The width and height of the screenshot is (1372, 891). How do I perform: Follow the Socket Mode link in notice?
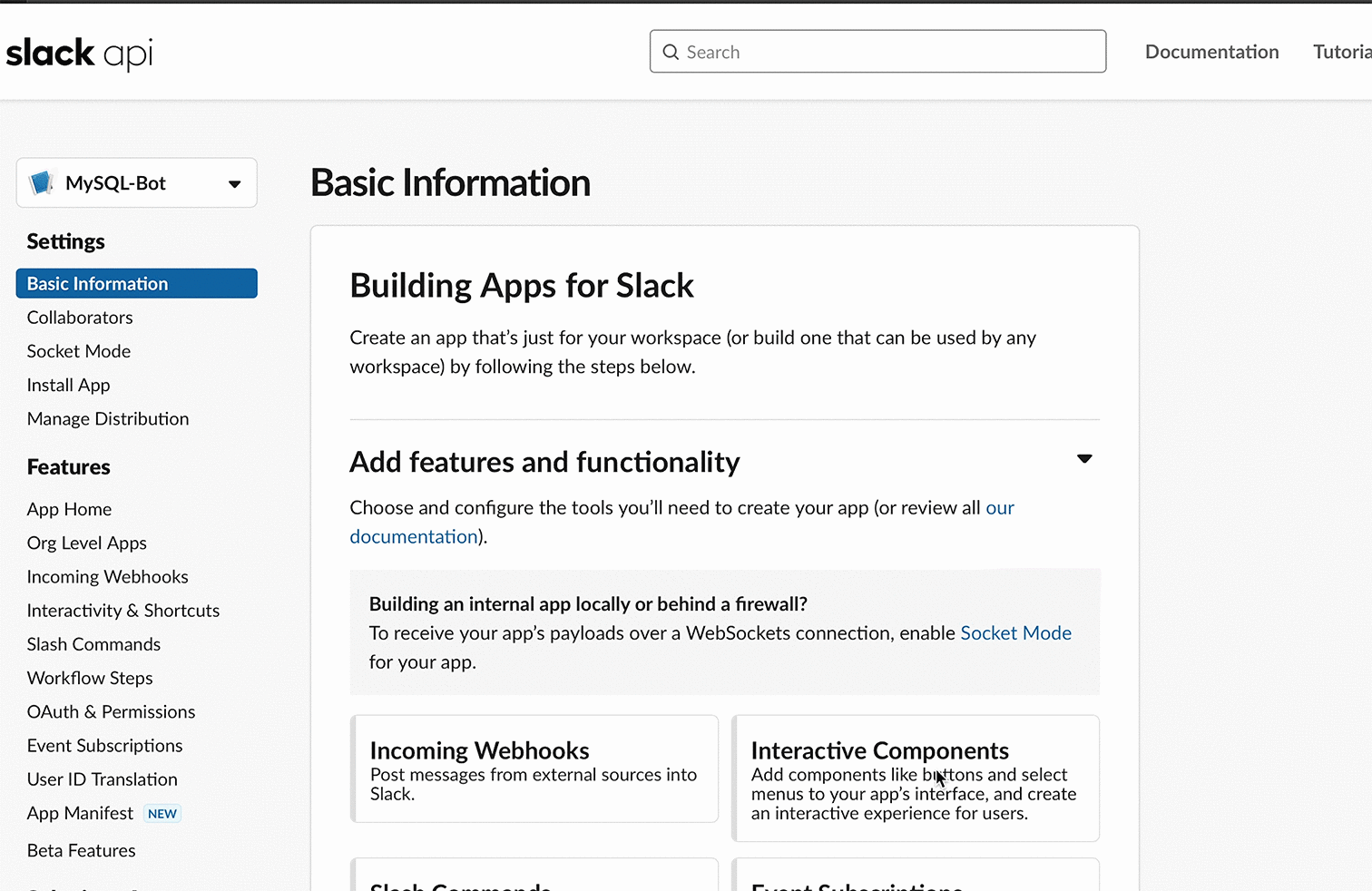[x=1015, y=632]
